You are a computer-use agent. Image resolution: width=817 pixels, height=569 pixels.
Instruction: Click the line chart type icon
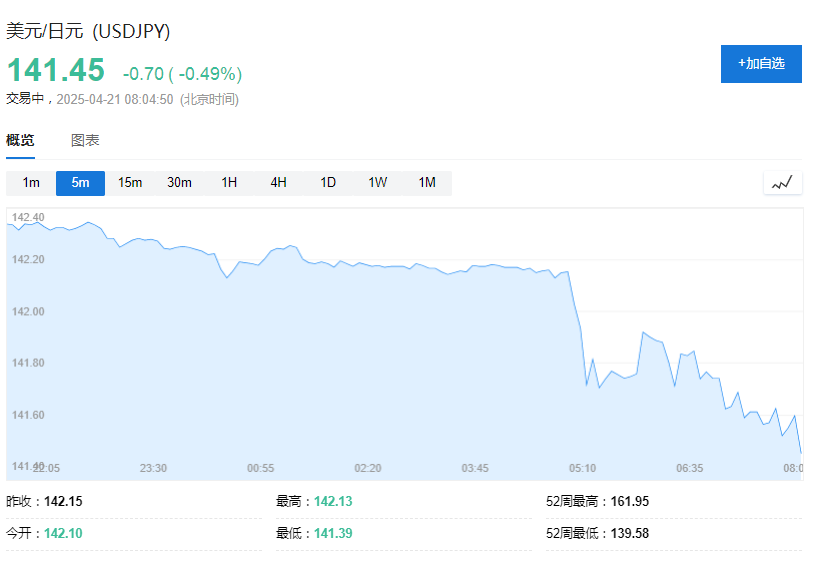pyautogui.click(x=782, y=182)
